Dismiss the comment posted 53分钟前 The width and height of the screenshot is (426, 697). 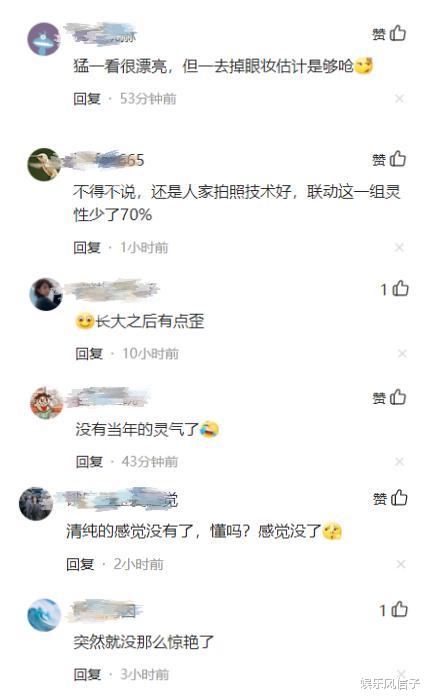click(399, 99)
